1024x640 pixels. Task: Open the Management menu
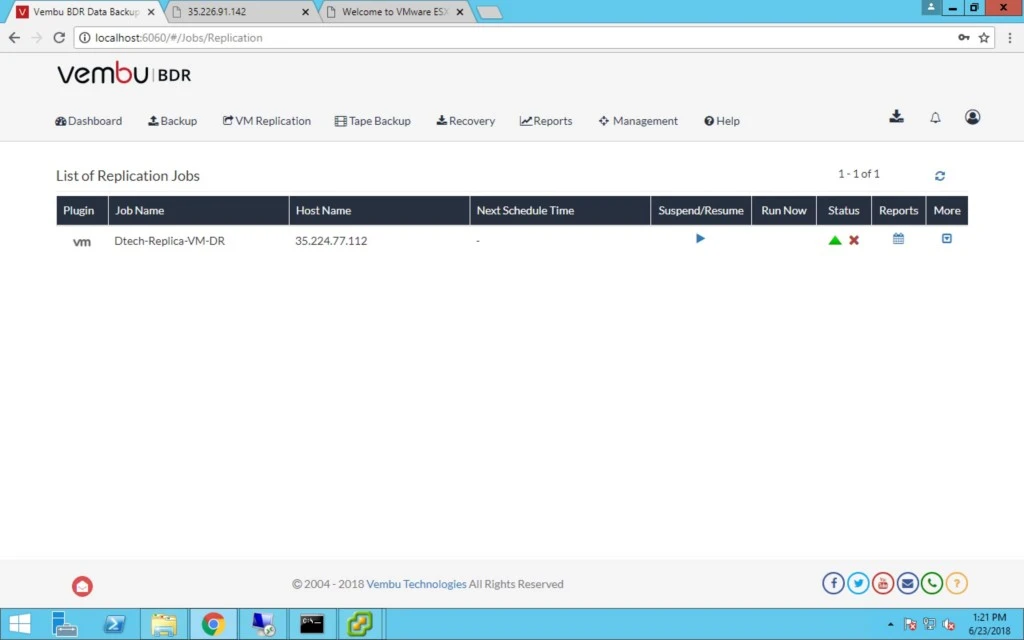(x=638, y=121)
